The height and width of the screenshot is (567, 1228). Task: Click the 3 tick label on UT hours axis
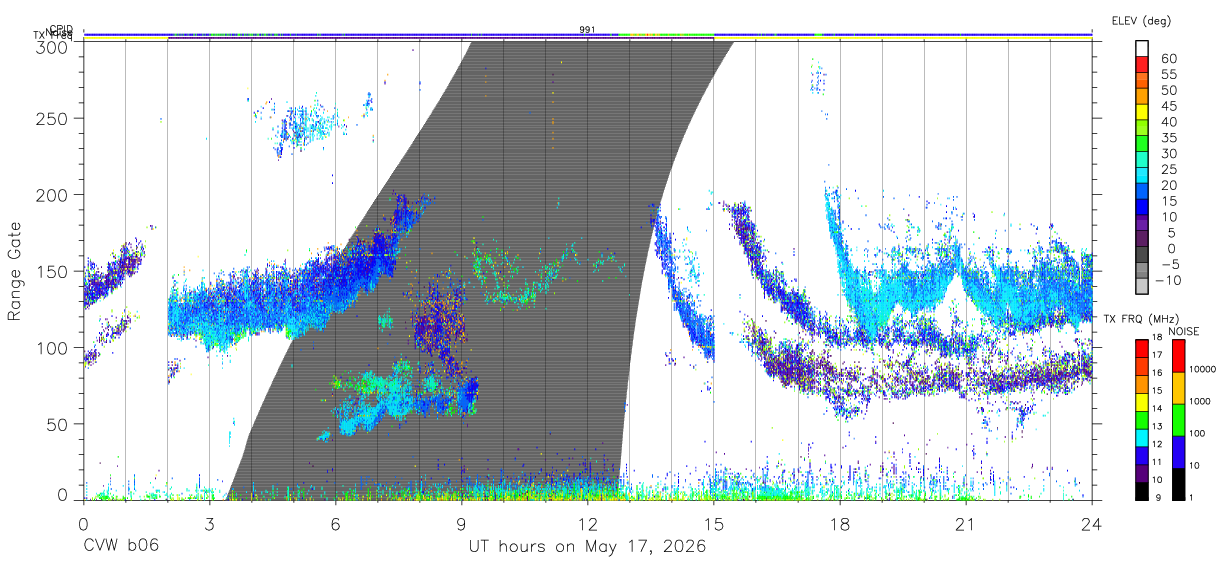209,524
